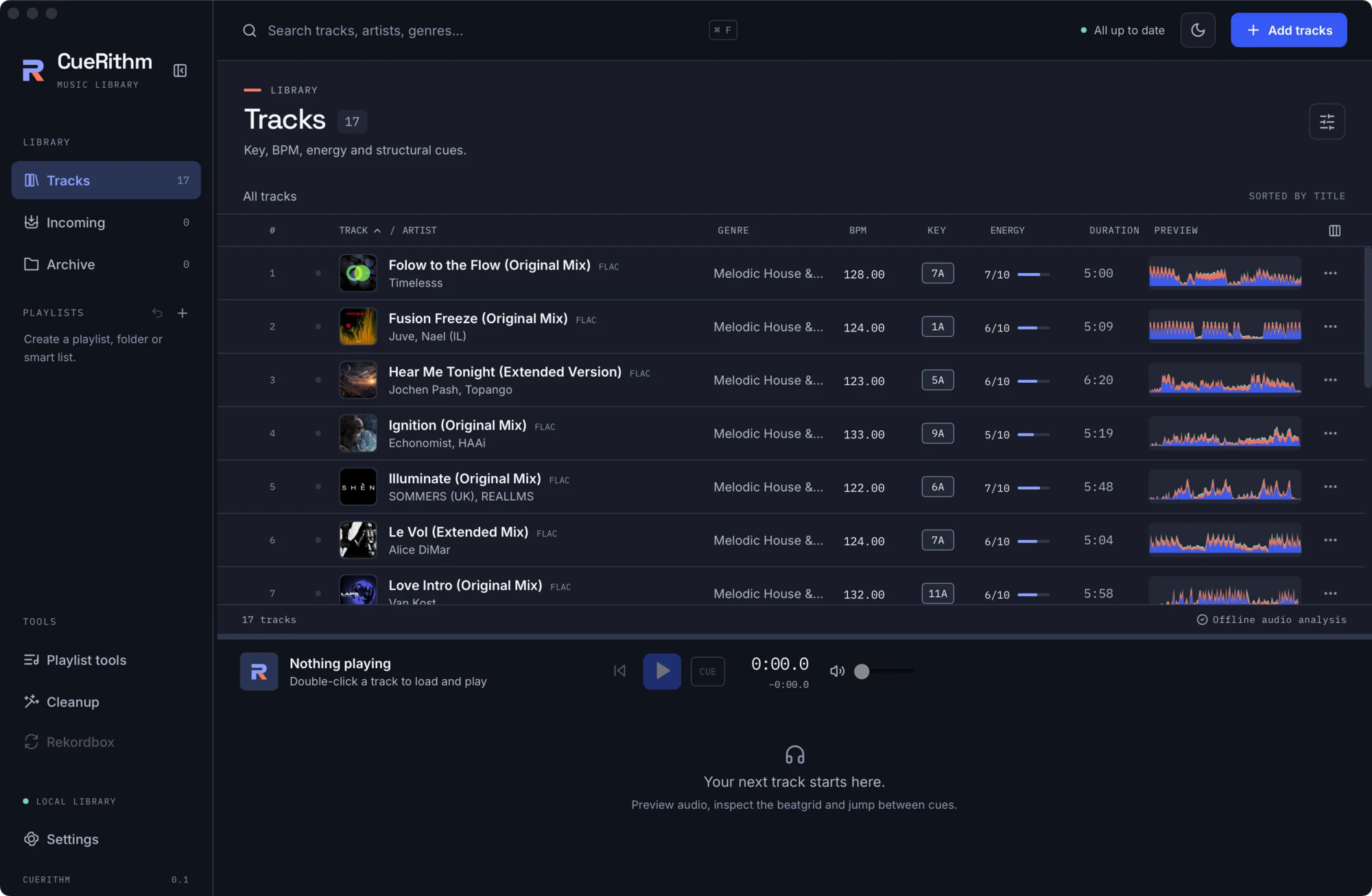Open more options for Le Vol
Viewport: 1372px width, 896px height.
1330,540
